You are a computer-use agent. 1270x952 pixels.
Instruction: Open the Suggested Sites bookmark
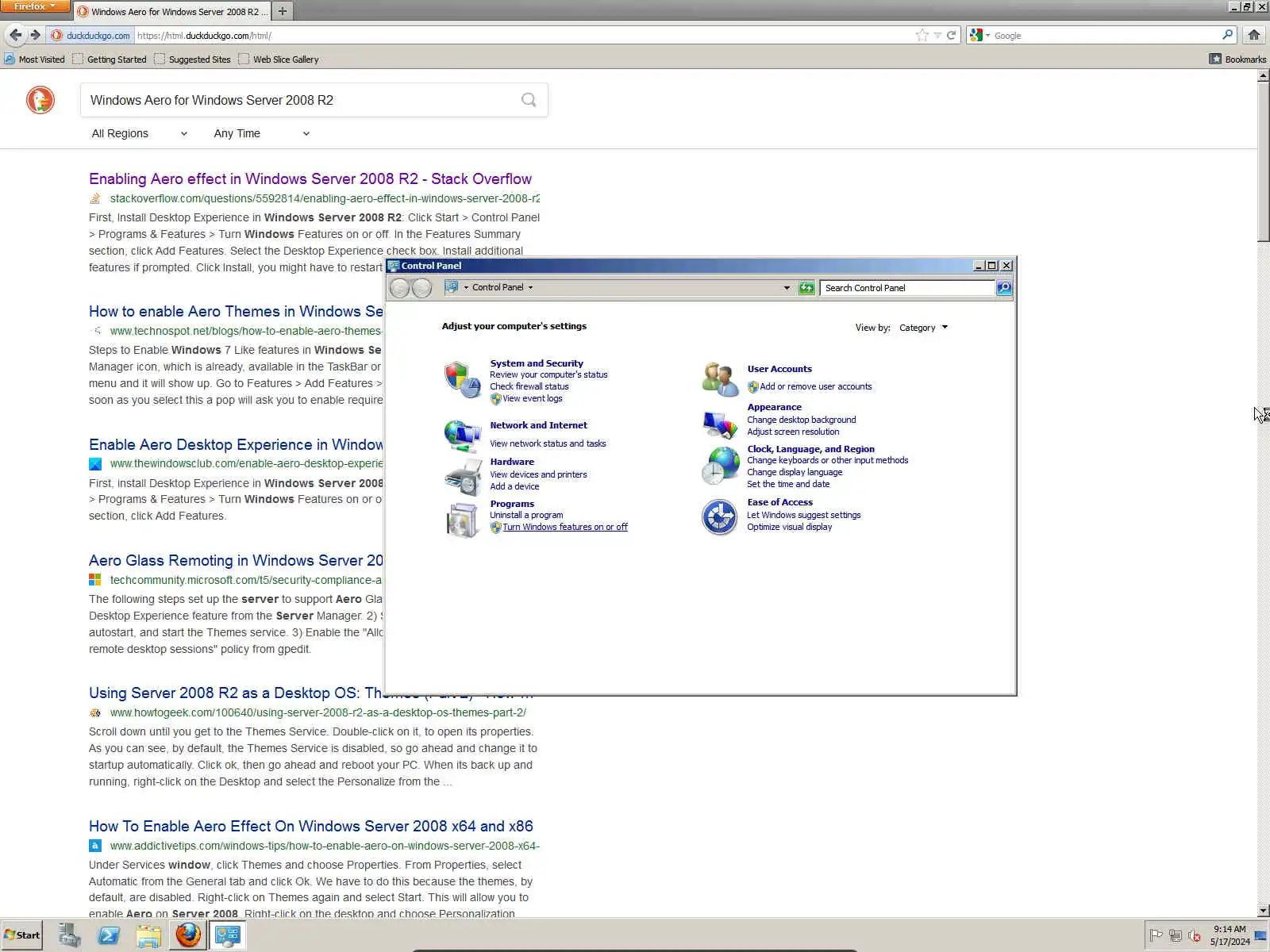[192, 59]
